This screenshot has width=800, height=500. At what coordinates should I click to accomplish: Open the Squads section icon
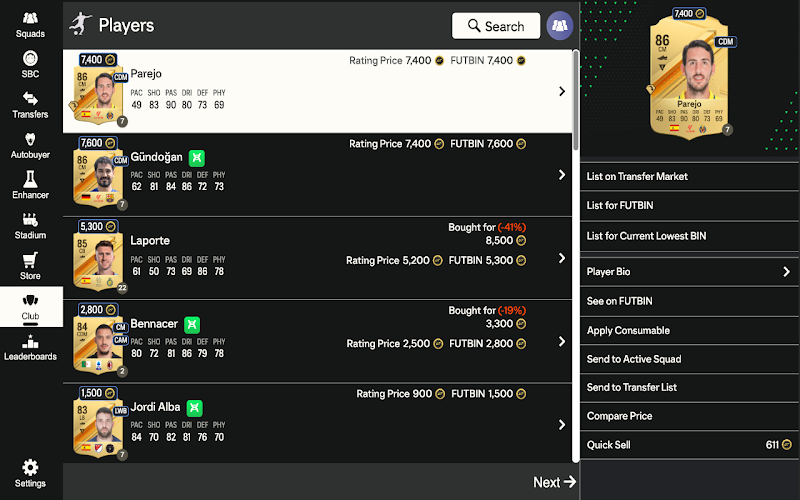pos(30,18)
